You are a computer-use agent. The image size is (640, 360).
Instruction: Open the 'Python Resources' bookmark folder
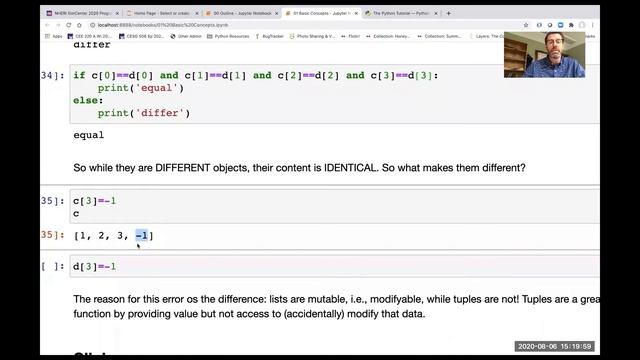click(x=228, y=36)
